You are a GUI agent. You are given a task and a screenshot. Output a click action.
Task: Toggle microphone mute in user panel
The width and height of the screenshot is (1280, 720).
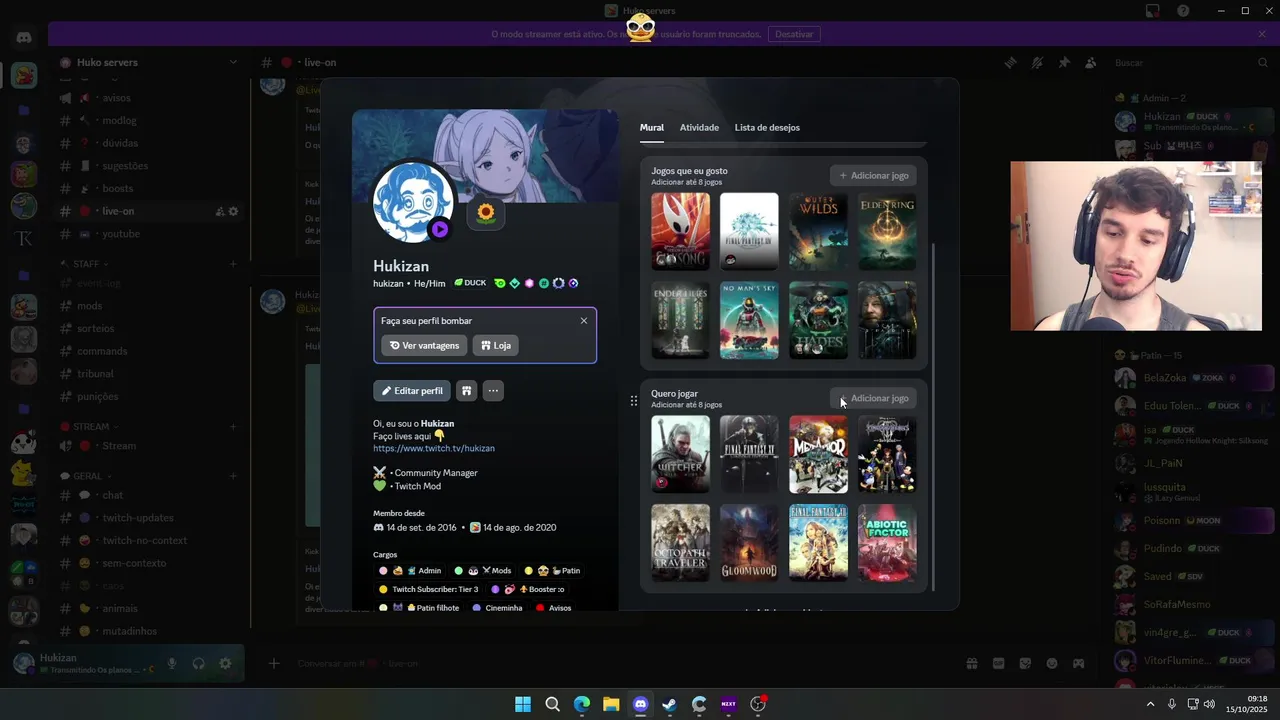tap(172, 663)
